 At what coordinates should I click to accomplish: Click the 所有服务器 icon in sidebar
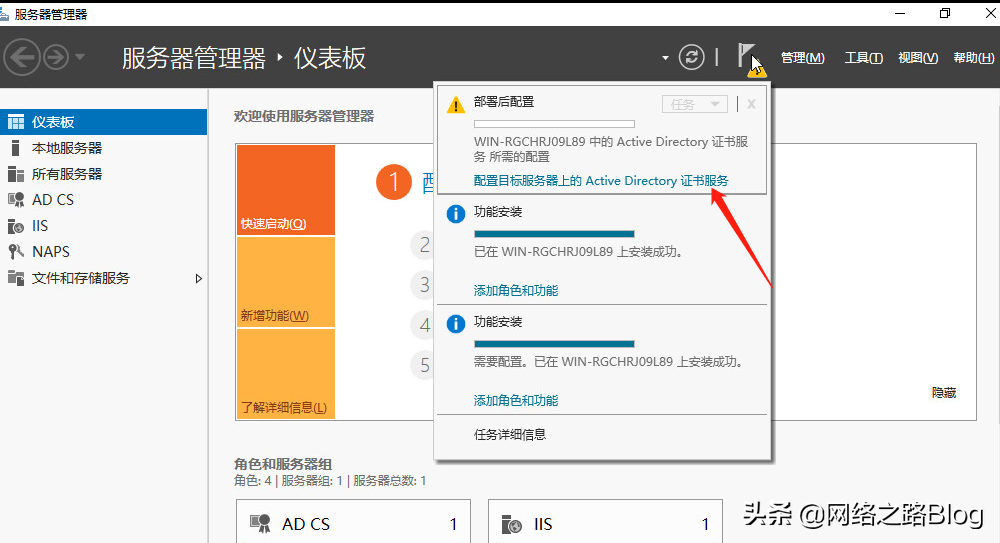16,174
